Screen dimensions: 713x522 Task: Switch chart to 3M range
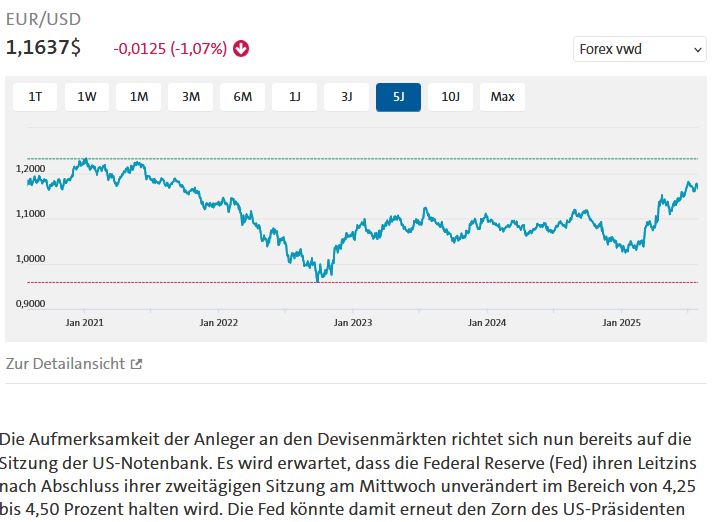(191, 96)
